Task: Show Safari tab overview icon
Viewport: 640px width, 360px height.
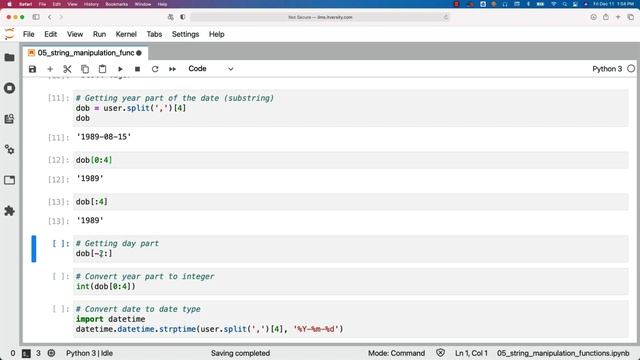Action: coord(631,17)
